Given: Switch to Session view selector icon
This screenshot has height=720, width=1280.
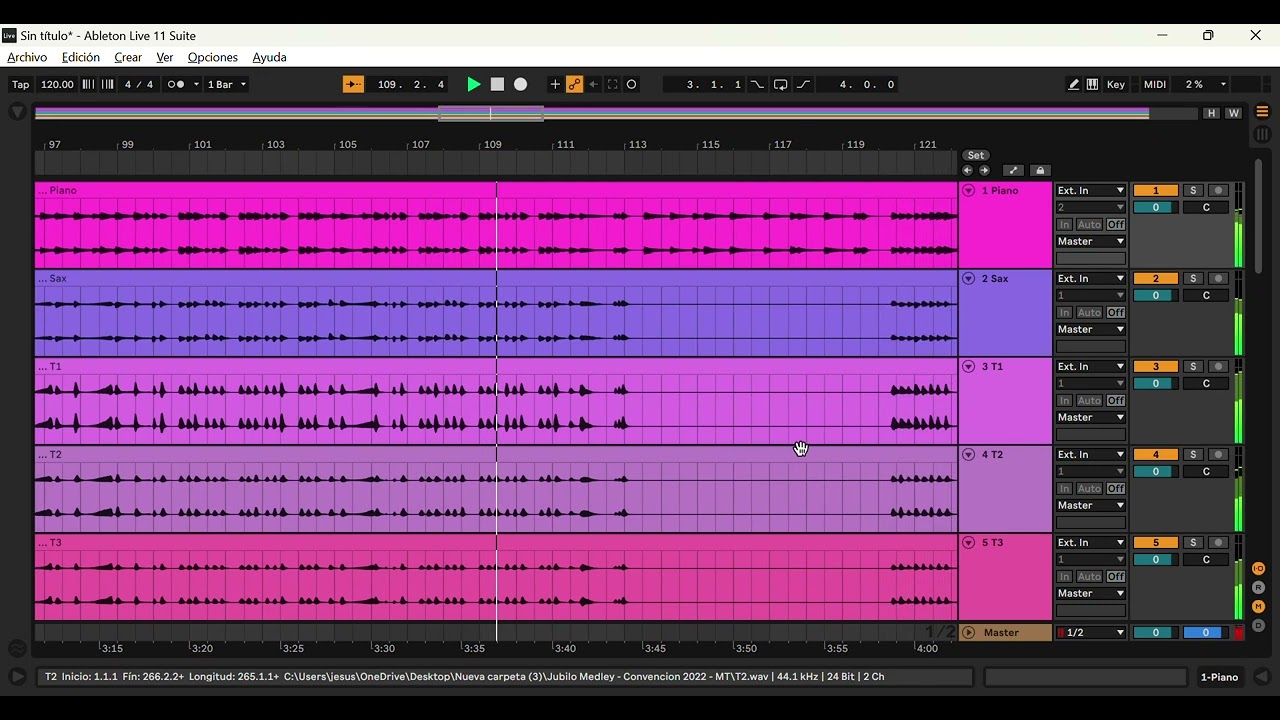Looking at the screenshot, I should [1262, 134].
